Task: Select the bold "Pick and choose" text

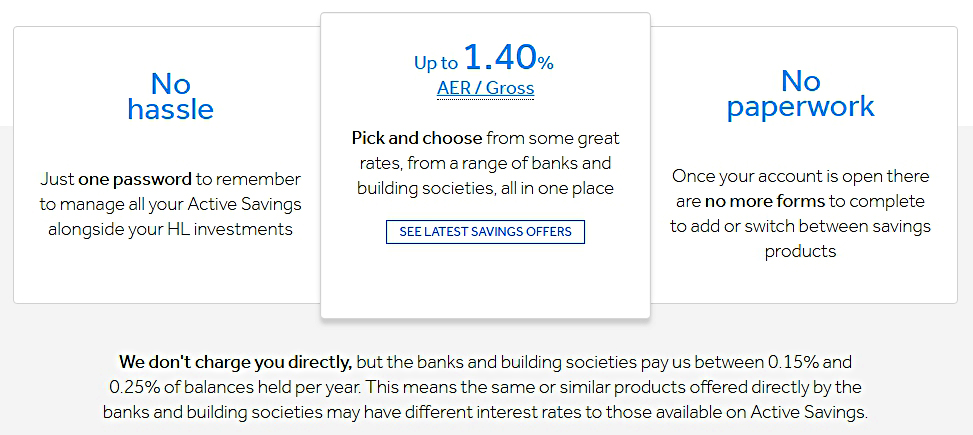Action: pyautogui.click(x=416, y=138)
